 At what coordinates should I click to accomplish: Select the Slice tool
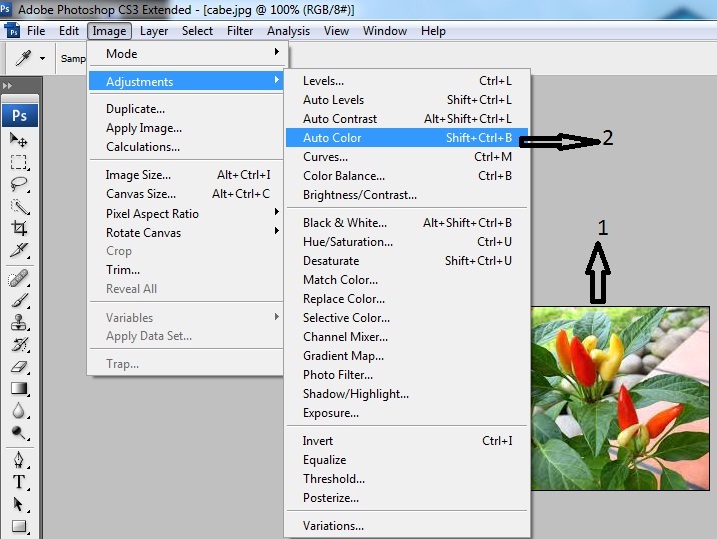click(x=19, y=250)
